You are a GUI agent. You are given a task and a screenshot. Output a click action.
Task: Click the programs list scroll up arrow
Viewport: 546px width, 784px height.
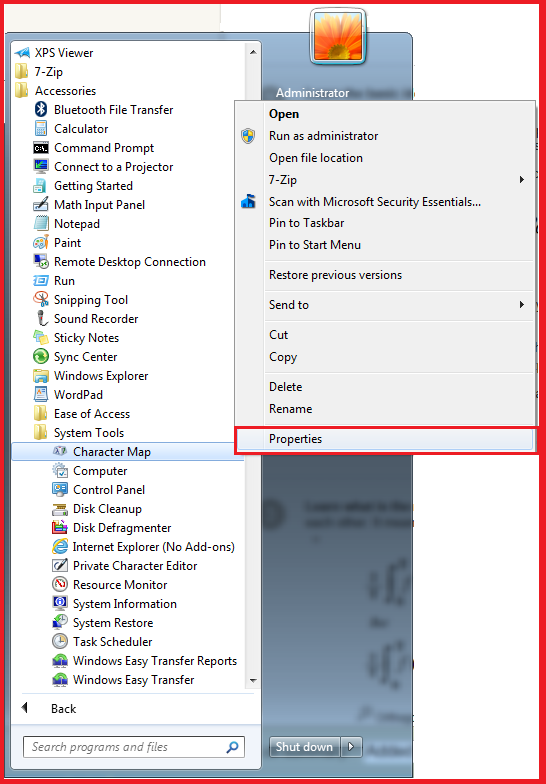coord(253,52)
